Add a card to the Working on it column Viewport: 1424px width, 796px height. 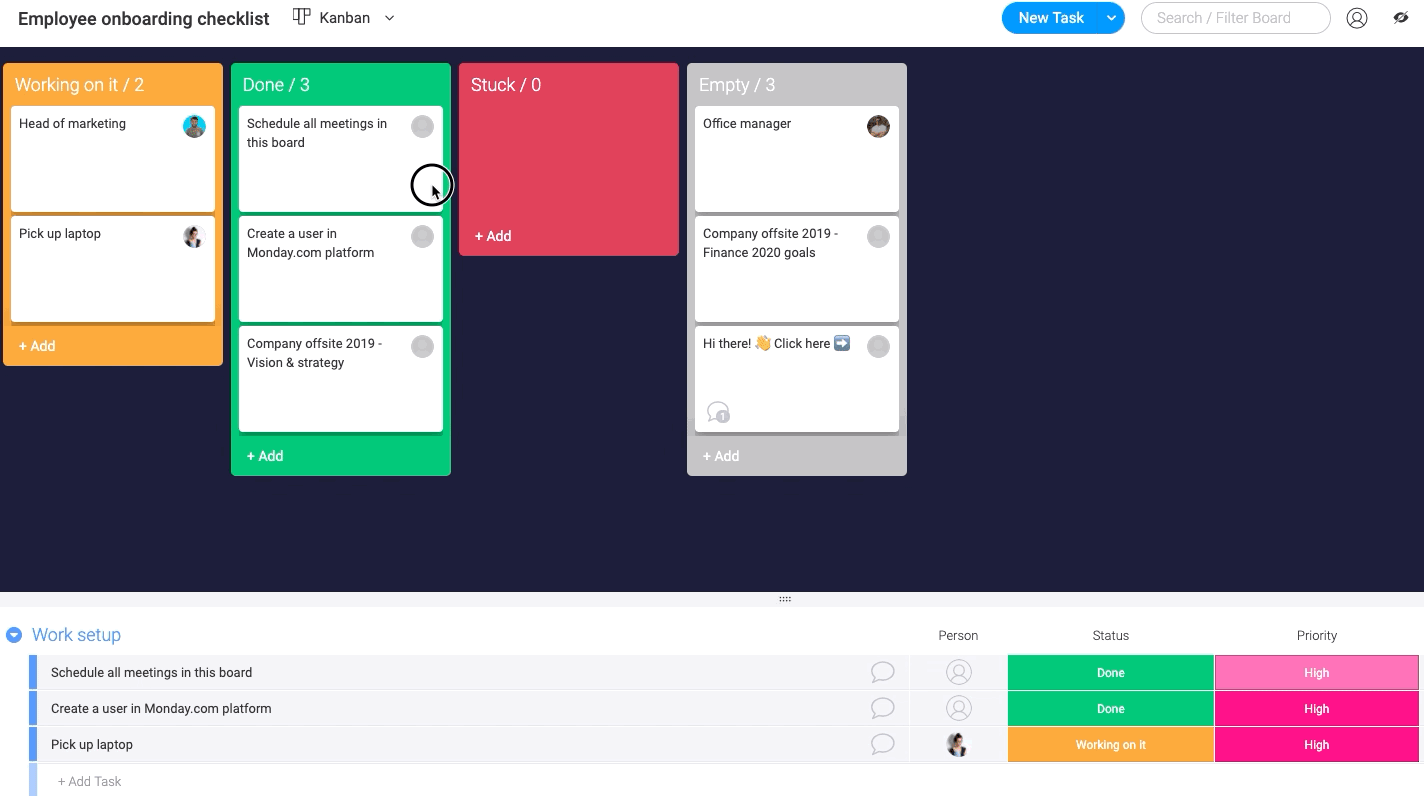[x=37, y=346]
